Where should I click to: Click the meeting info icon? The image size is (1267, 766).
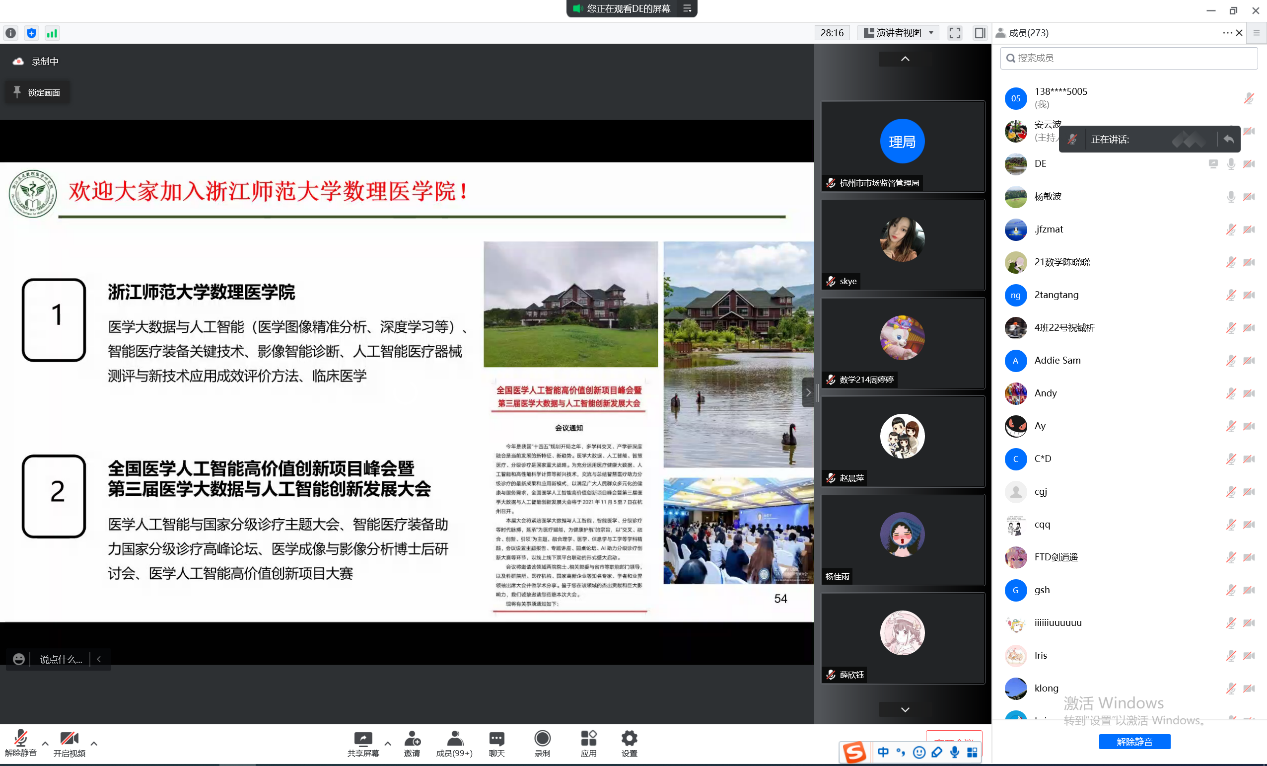click(x=11, y=33)
